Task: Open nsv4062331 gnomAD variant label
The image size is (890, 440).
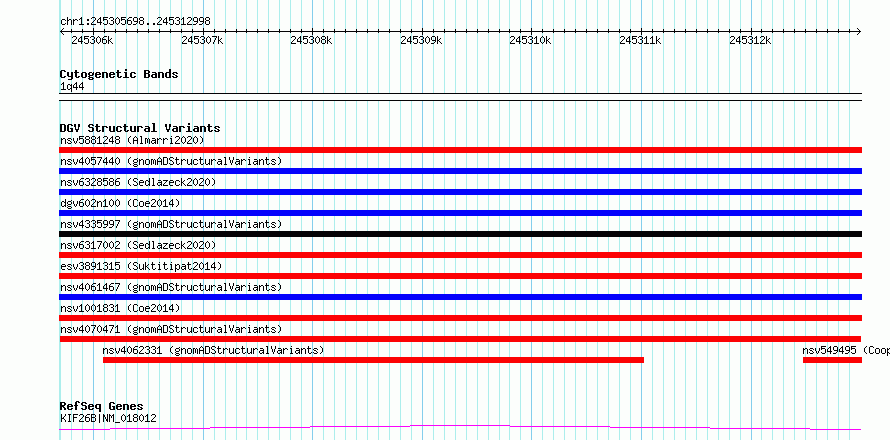Action: 213,350
